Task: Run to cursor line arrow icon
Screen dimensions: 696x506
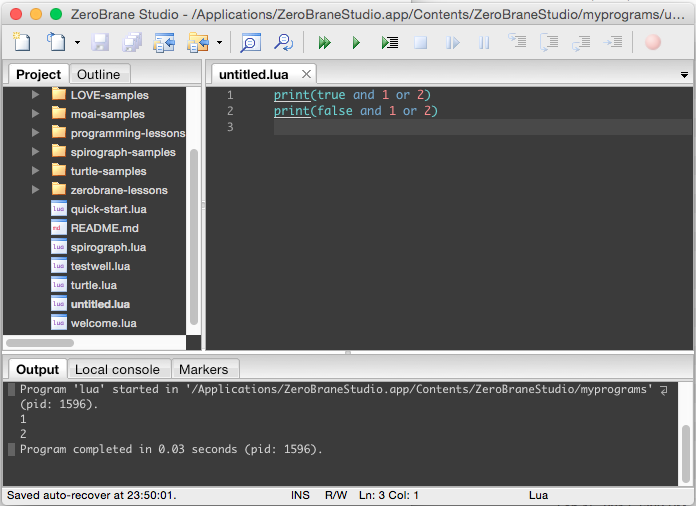Action: tap(613, 42)
